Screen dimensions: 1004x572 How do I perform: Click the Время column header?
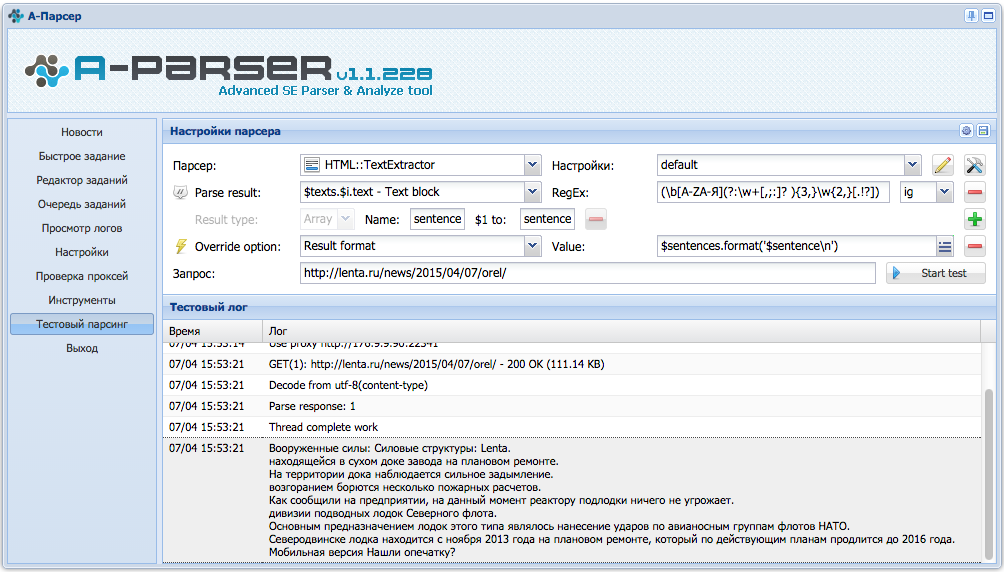213,331
